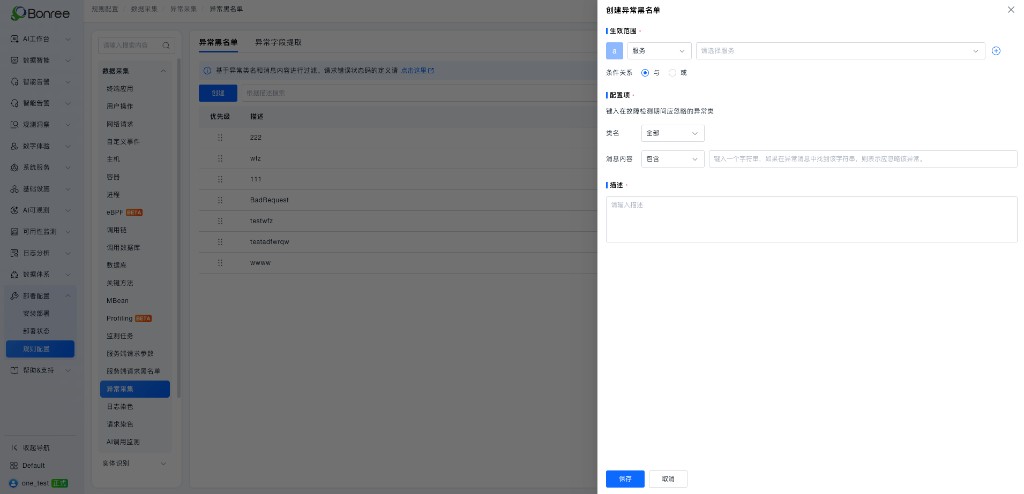This screenshot has height=494, width=1024.
Task: Select Profiling in the config list
Action: [x=135, y=318]
